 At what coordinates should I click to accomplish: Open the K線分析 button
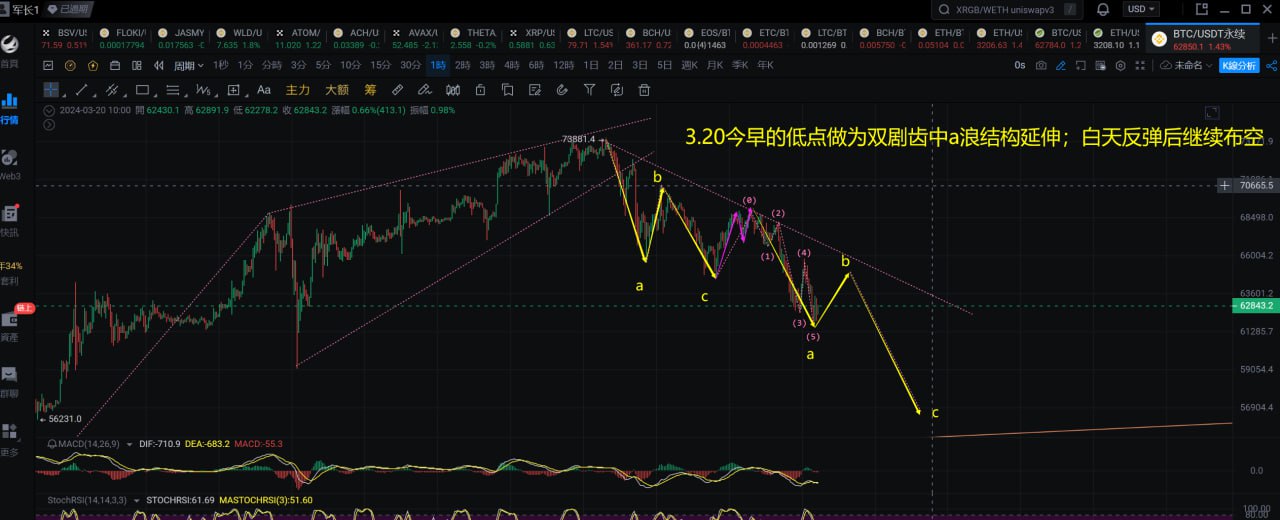click(1239, 65)
